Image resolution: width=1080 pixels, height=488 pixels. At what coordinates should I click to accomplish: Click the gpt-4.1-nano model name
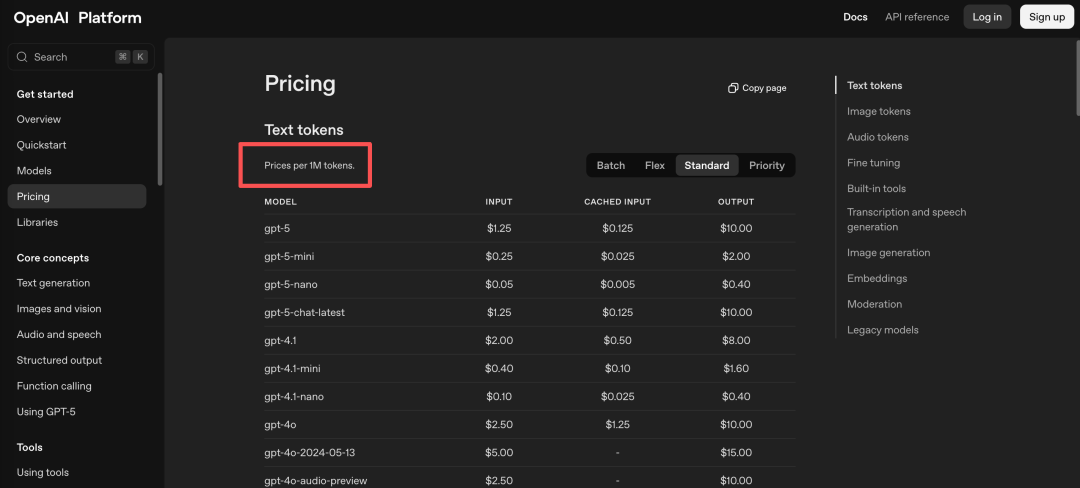294,396
